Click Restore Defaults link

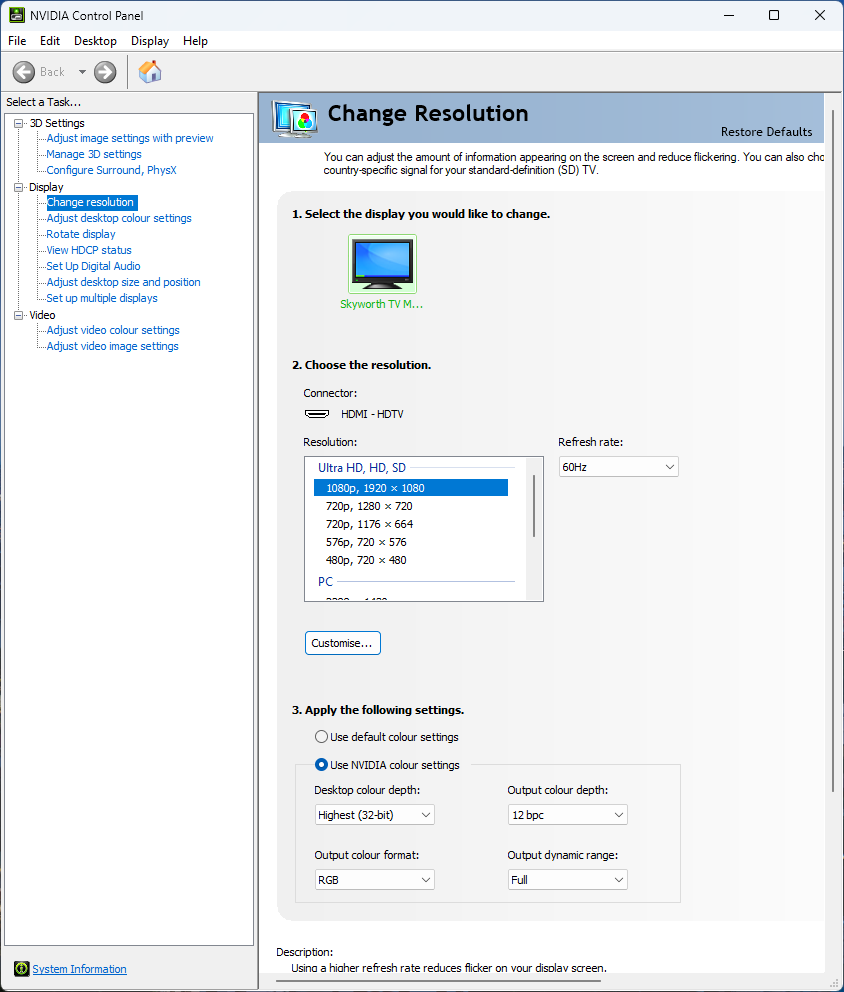point(766,132)
